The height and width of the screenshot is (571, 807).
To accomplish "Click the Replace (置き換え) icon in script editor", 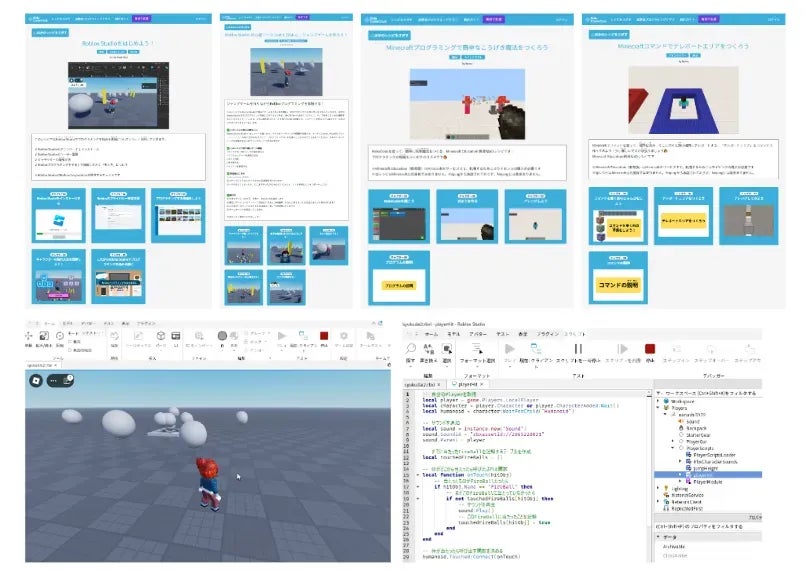I will [x=428, y=349].
